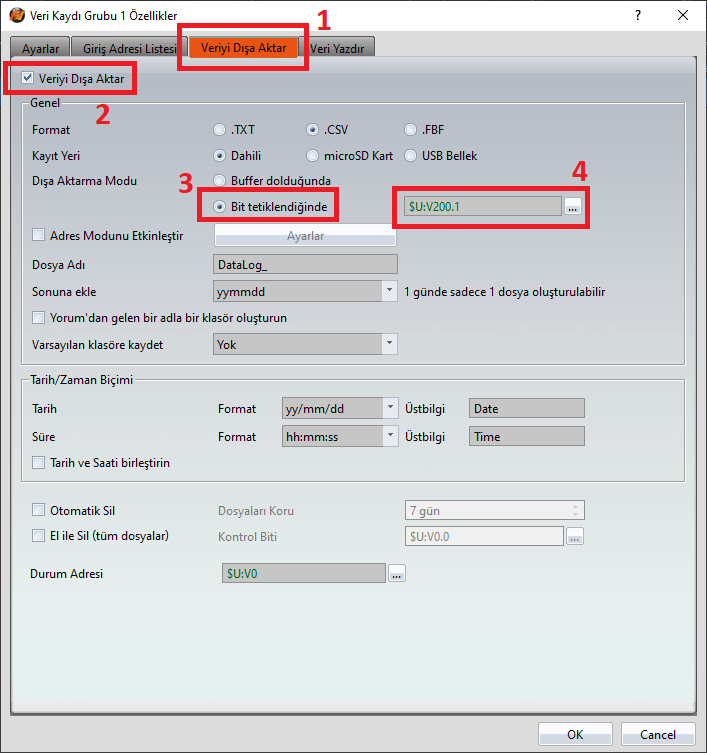Enable Adres Modunu Etkinleştir checkbox
Screen dimensions: 707x753
[39, 236]
